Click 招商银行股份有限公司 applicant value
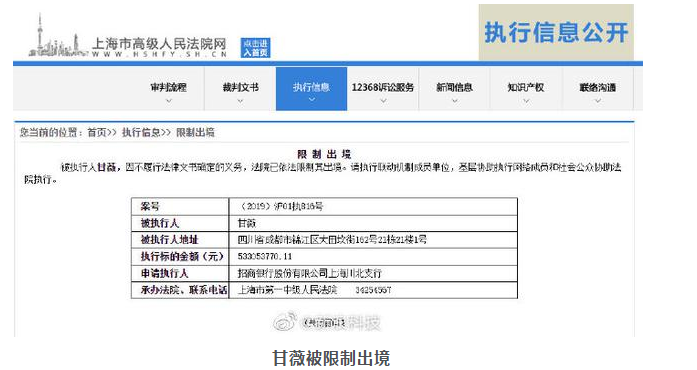 pos(309,273)
